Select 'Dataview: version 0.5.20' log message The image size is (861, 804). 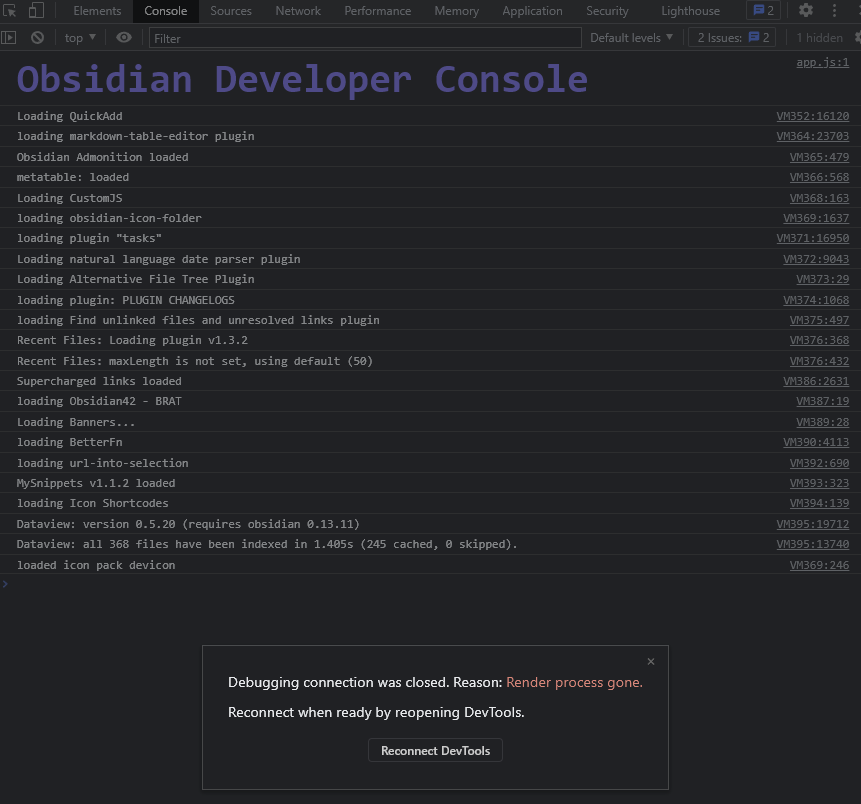click(x=188, y=524)
